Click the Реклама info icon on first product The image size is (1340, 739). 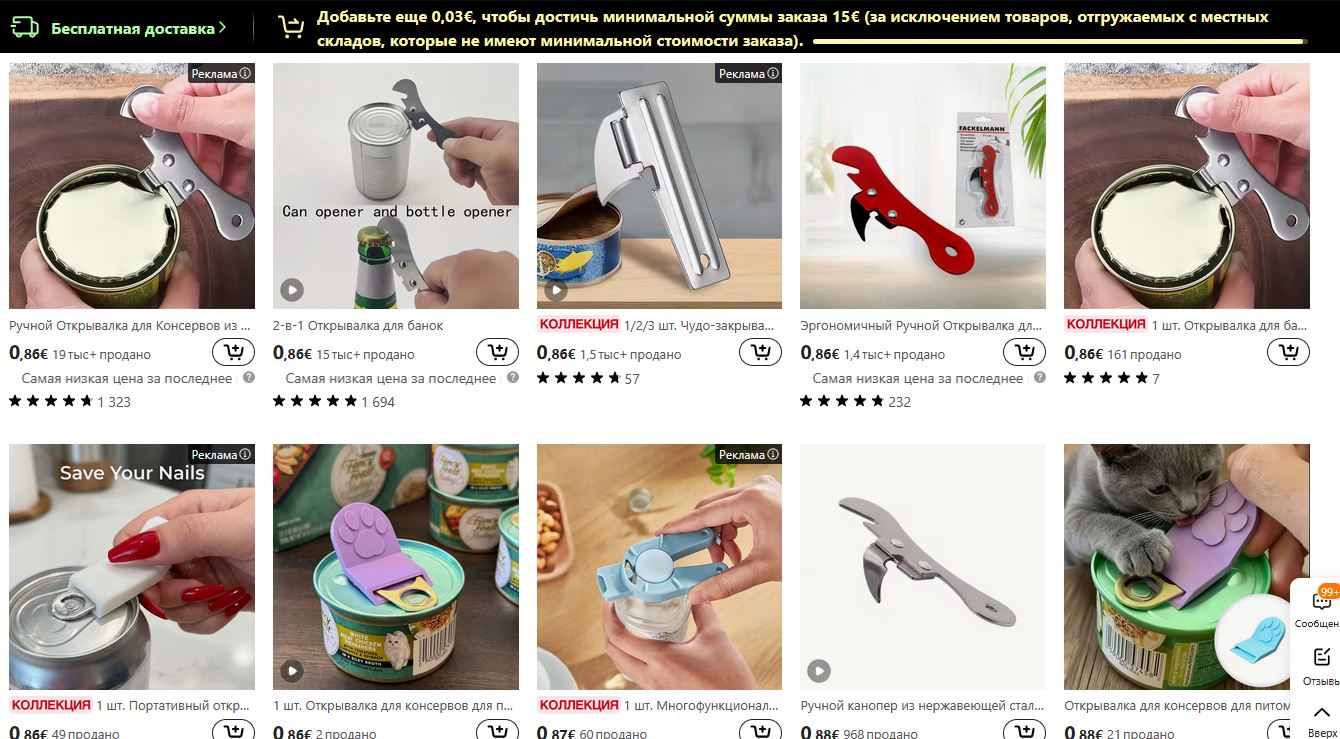point(245,73)
